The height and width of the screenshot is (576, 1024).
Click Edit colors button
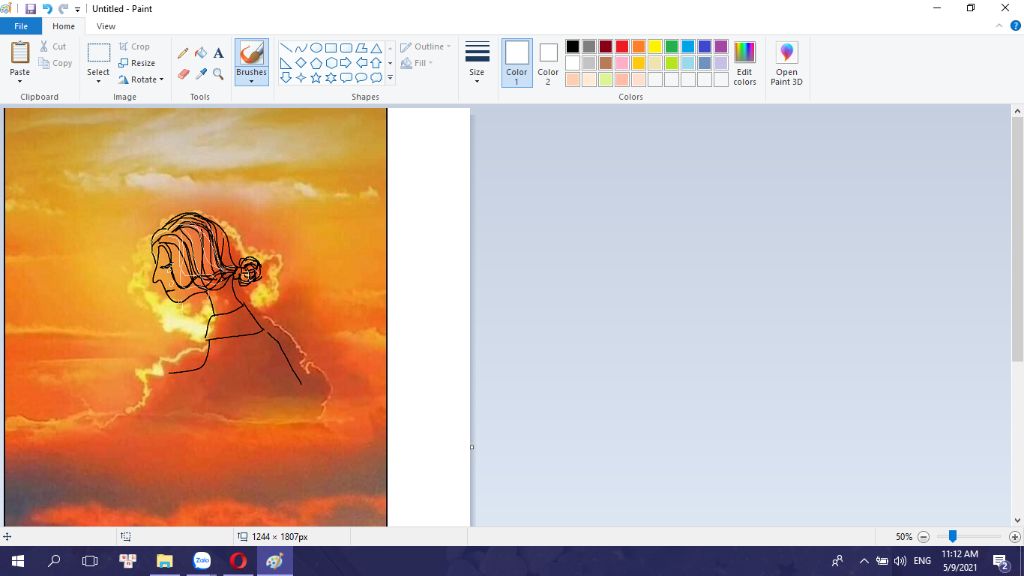click(x=745, y=62)
